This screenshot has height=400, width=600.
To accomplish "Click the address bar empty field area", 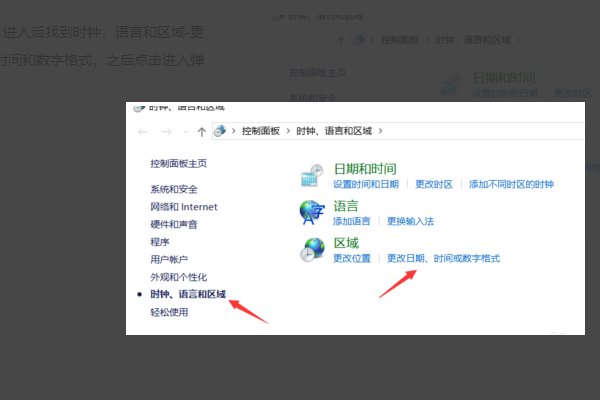I will [482, 131].
